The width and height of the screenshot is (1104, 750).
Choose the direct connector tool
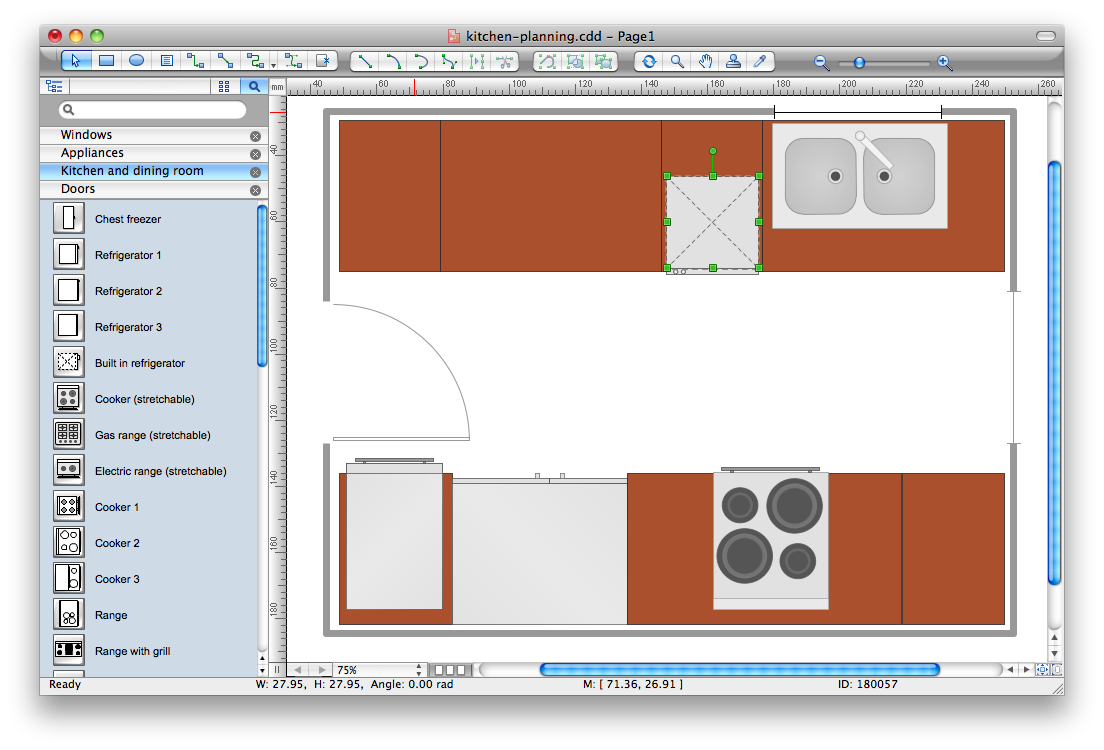(x=225, y=61)
